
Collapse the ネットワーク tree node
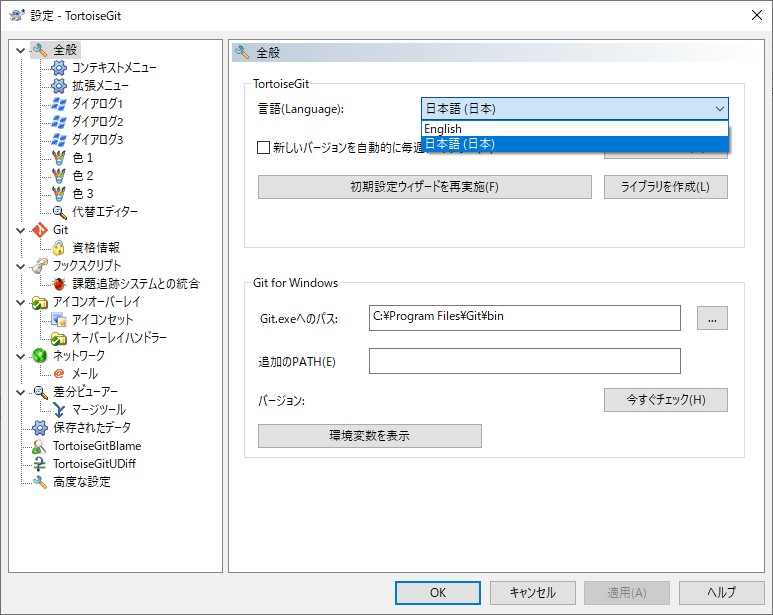pos(20,356)
